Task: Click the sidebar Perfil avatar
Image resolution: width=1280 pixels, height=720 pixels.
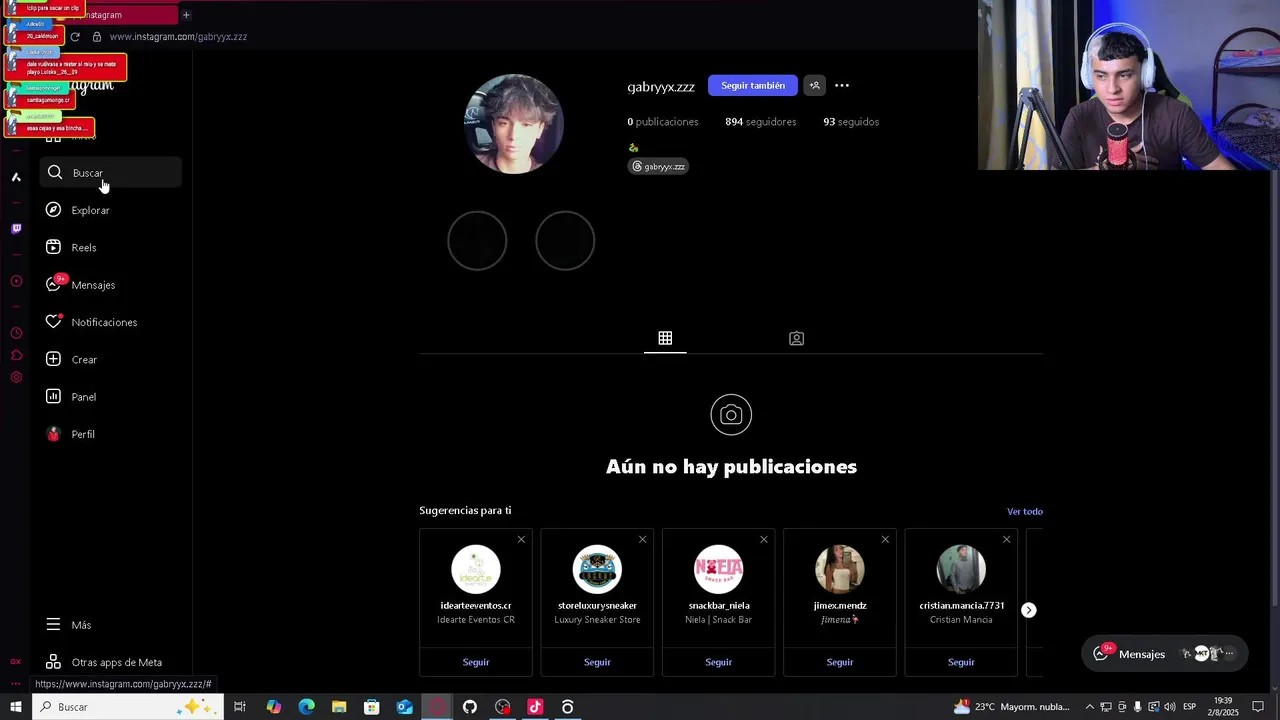Action: click(54, 434)
